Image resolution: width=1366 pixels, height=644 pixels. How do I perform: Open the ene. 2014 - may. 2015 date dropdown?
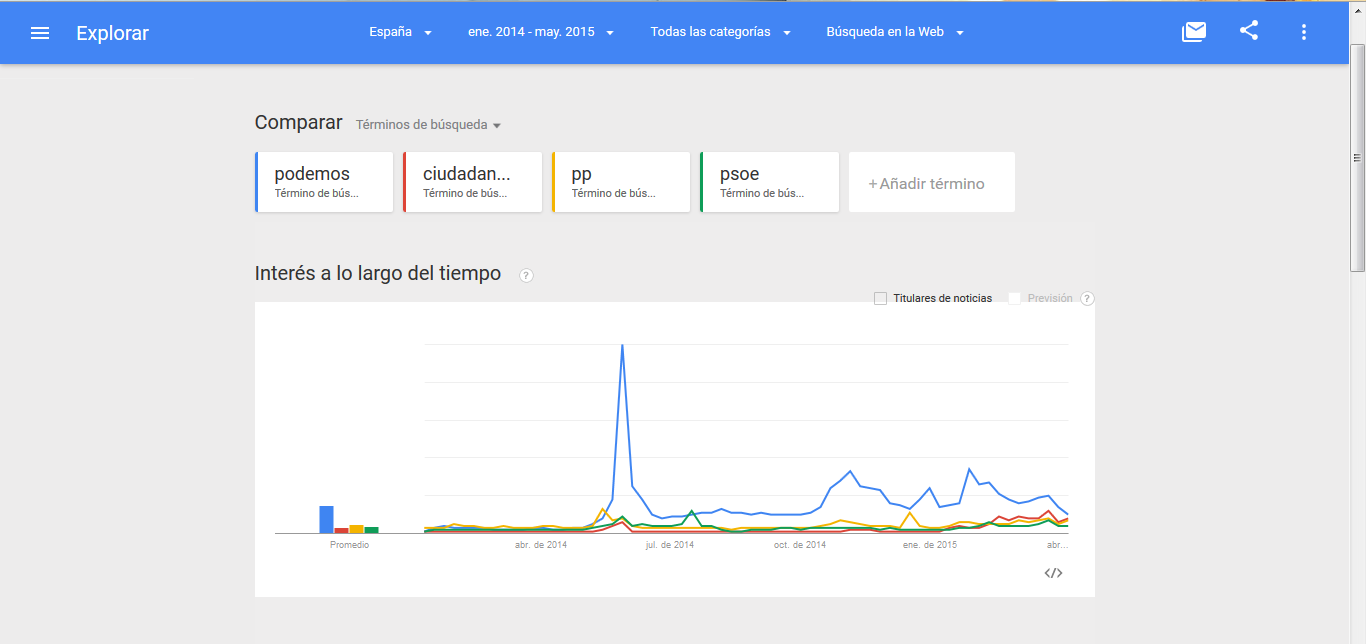[x=541, y=32]
